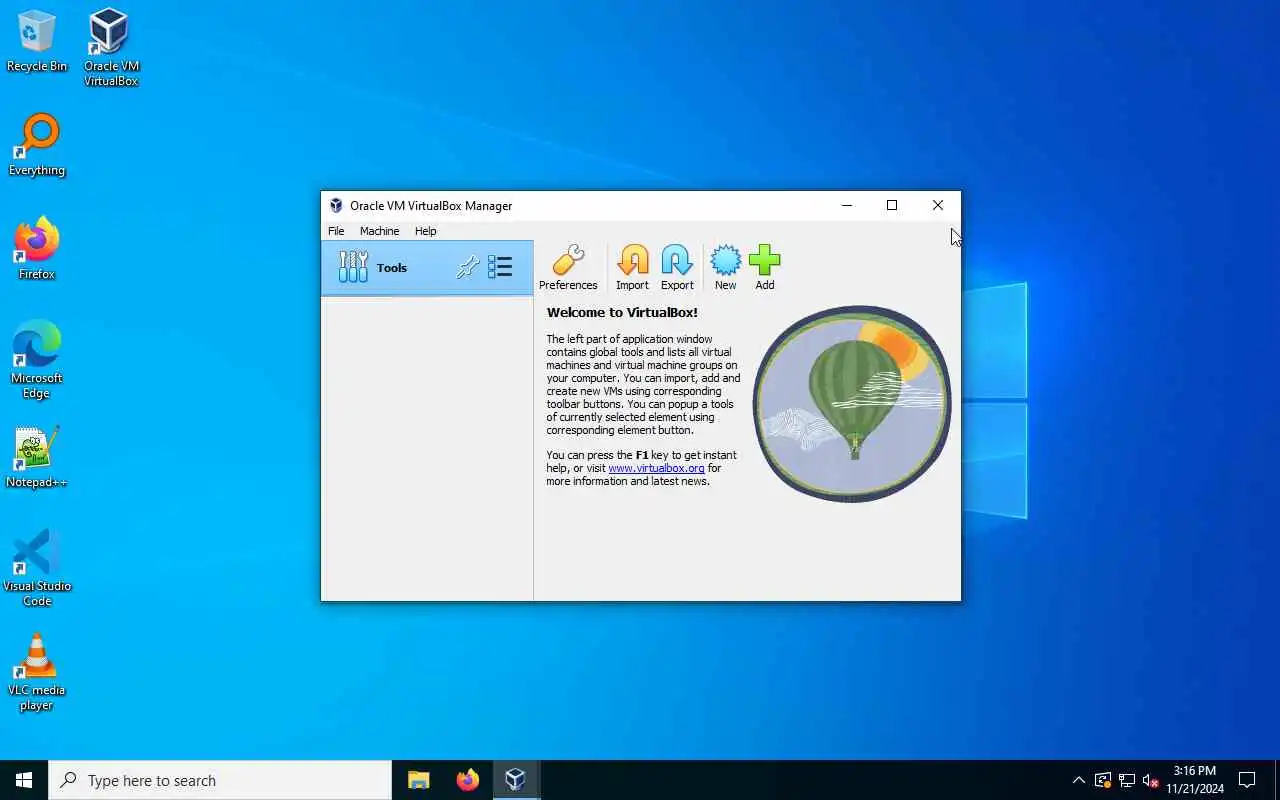Image resolution: width=1280 pixels, height=800 pixels.
Task: Select the Microsoft Edge desktop shortcut
Action: pyautogui.click(x=37, y=359)
